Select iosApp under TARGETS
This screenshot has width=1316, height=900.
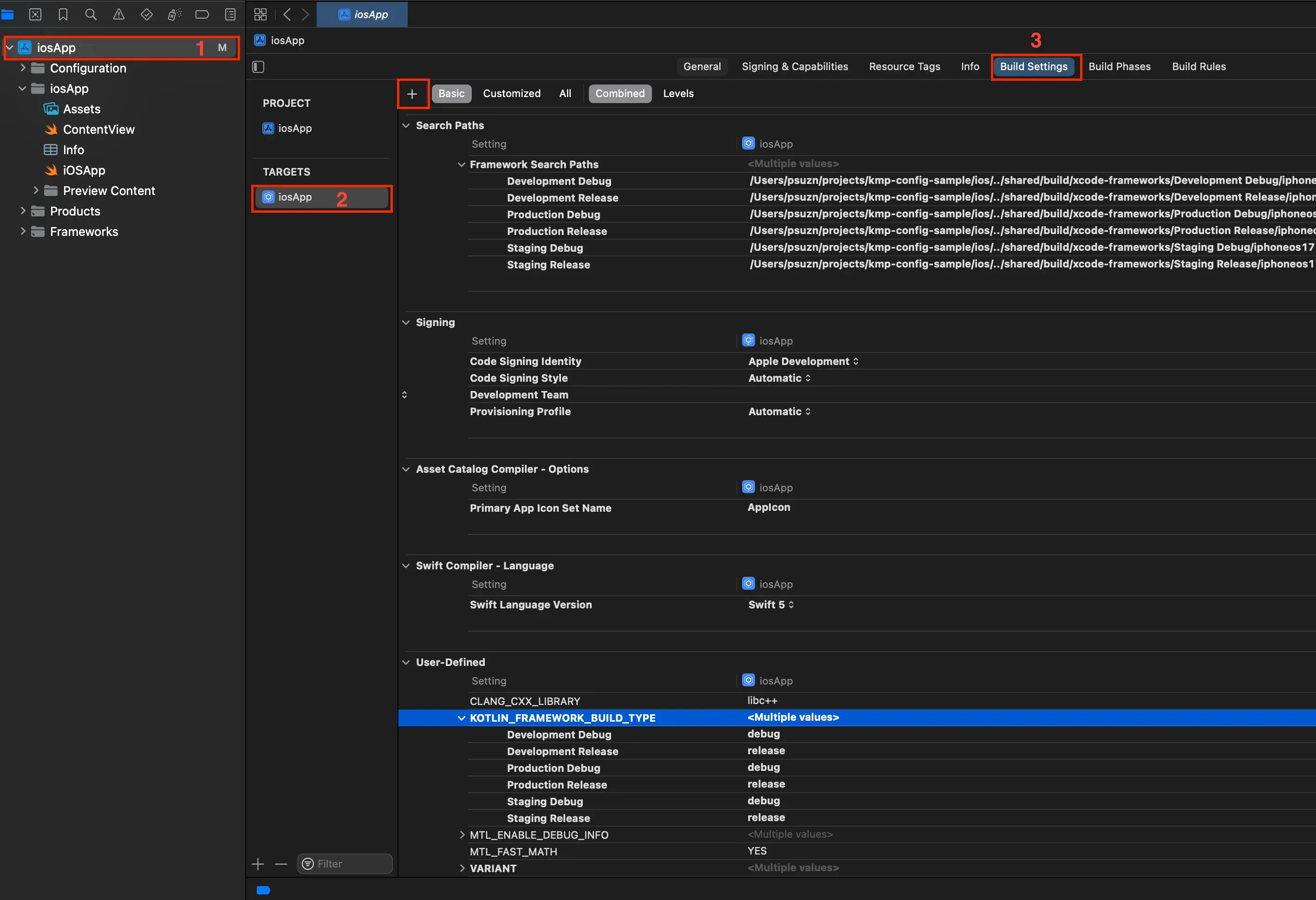322,197
